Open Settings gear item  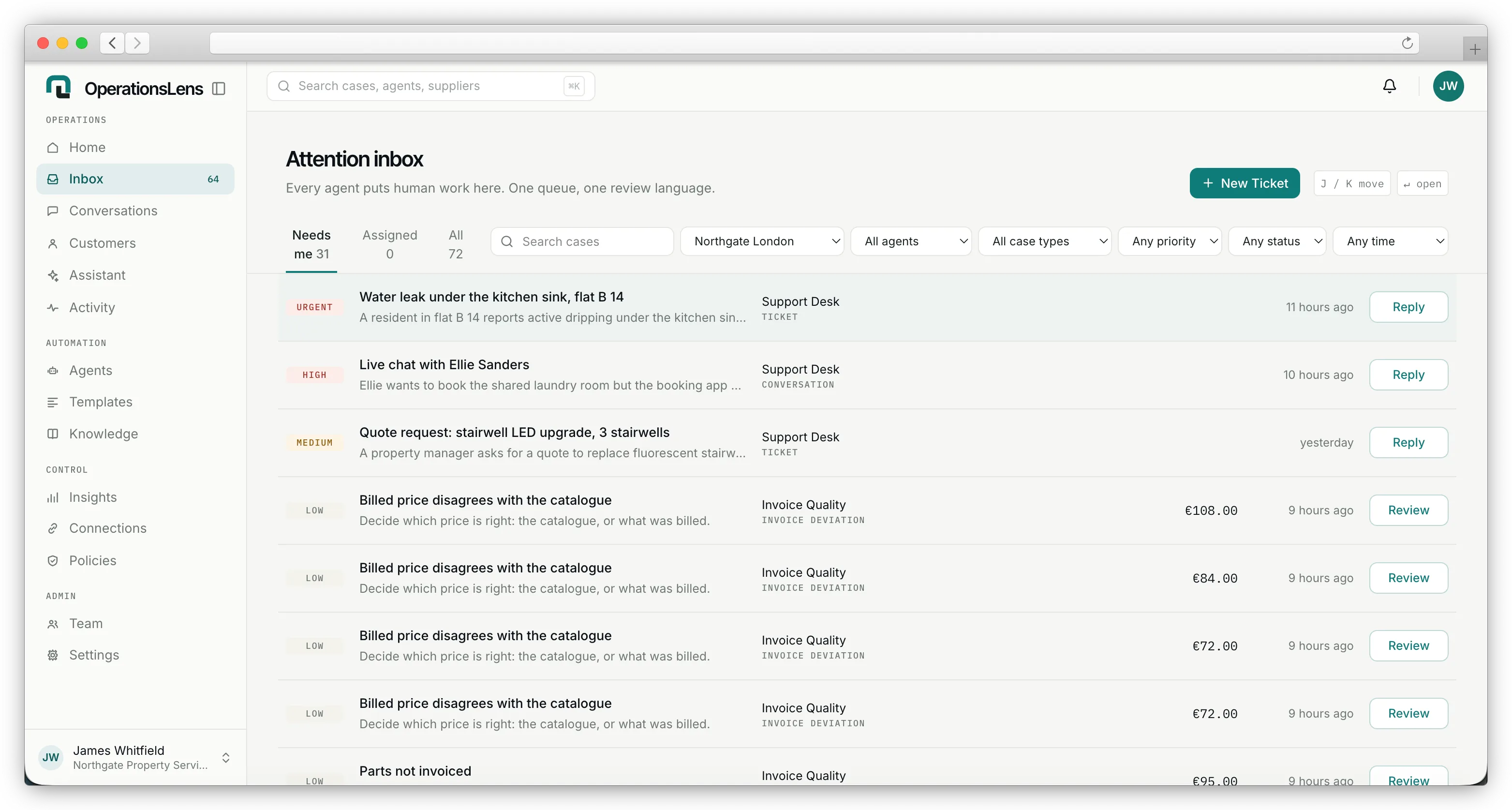tap(135, 655)
